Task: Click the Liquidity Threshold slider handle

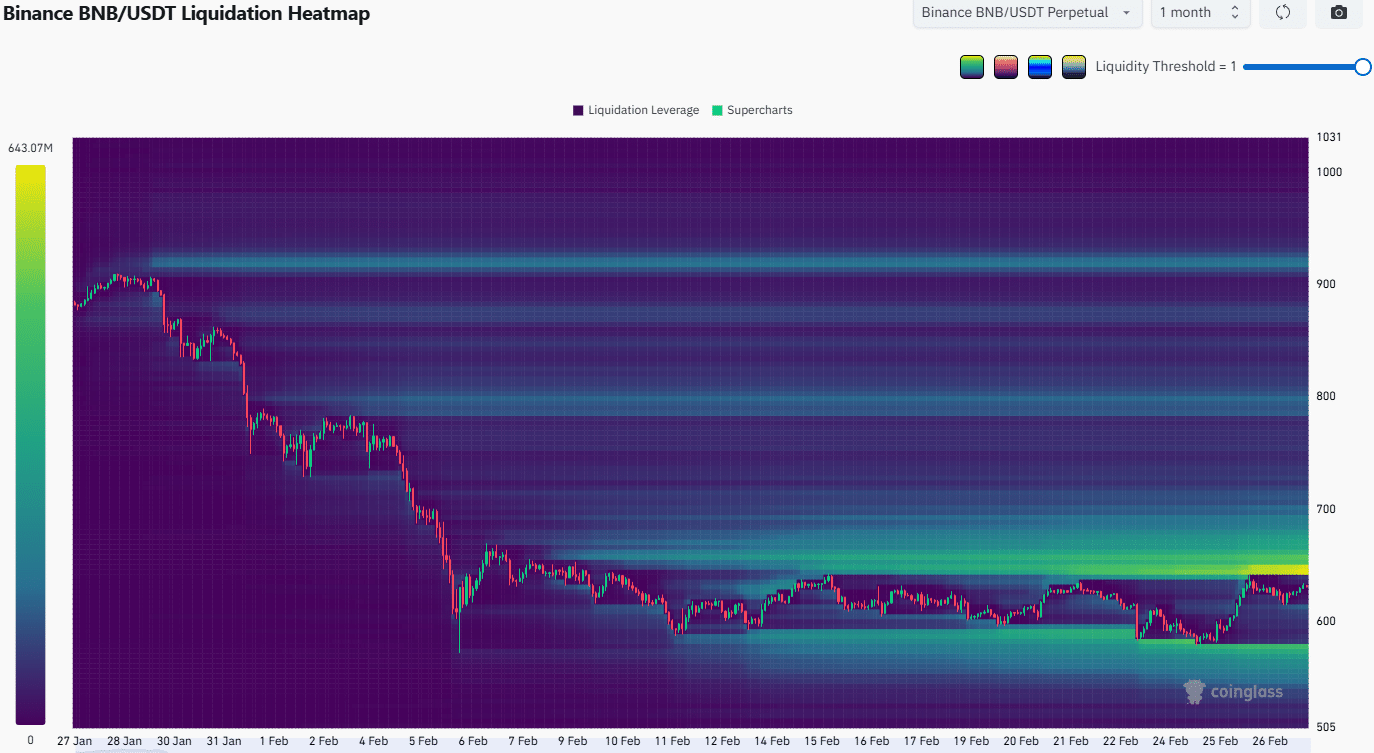Action: tap(1362, 67)
